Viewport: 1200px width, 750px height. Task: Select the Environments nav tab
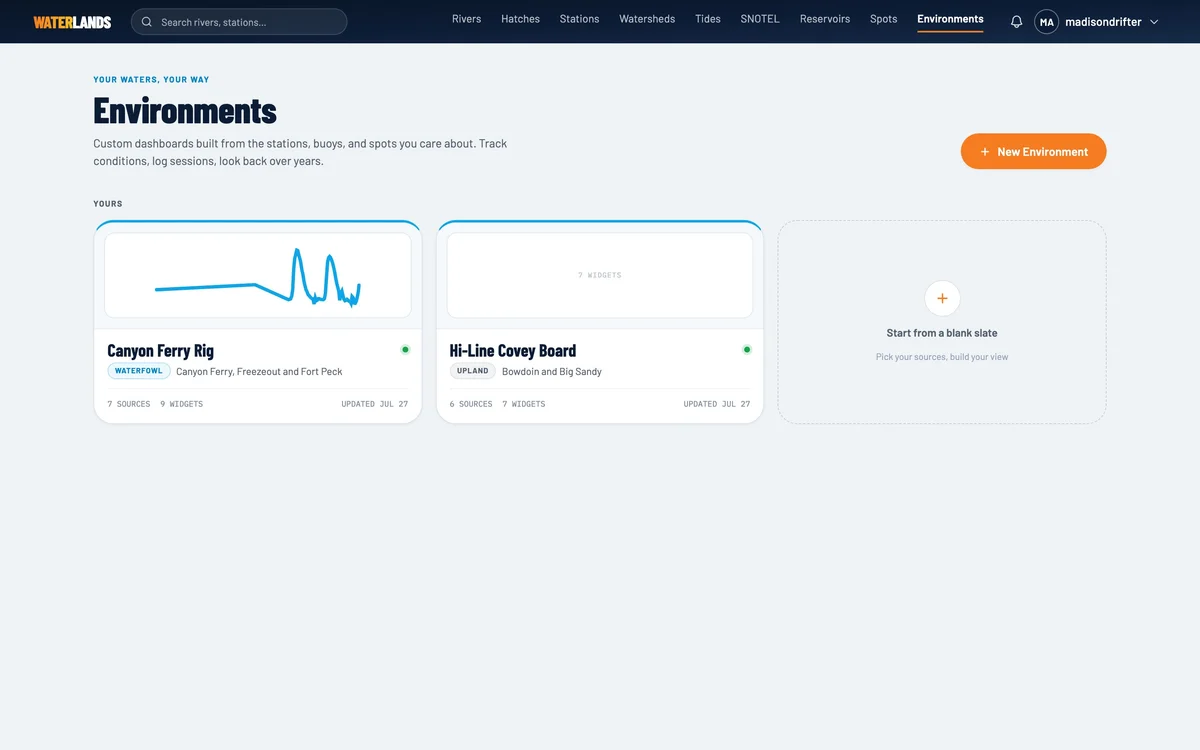pos(950,19)
